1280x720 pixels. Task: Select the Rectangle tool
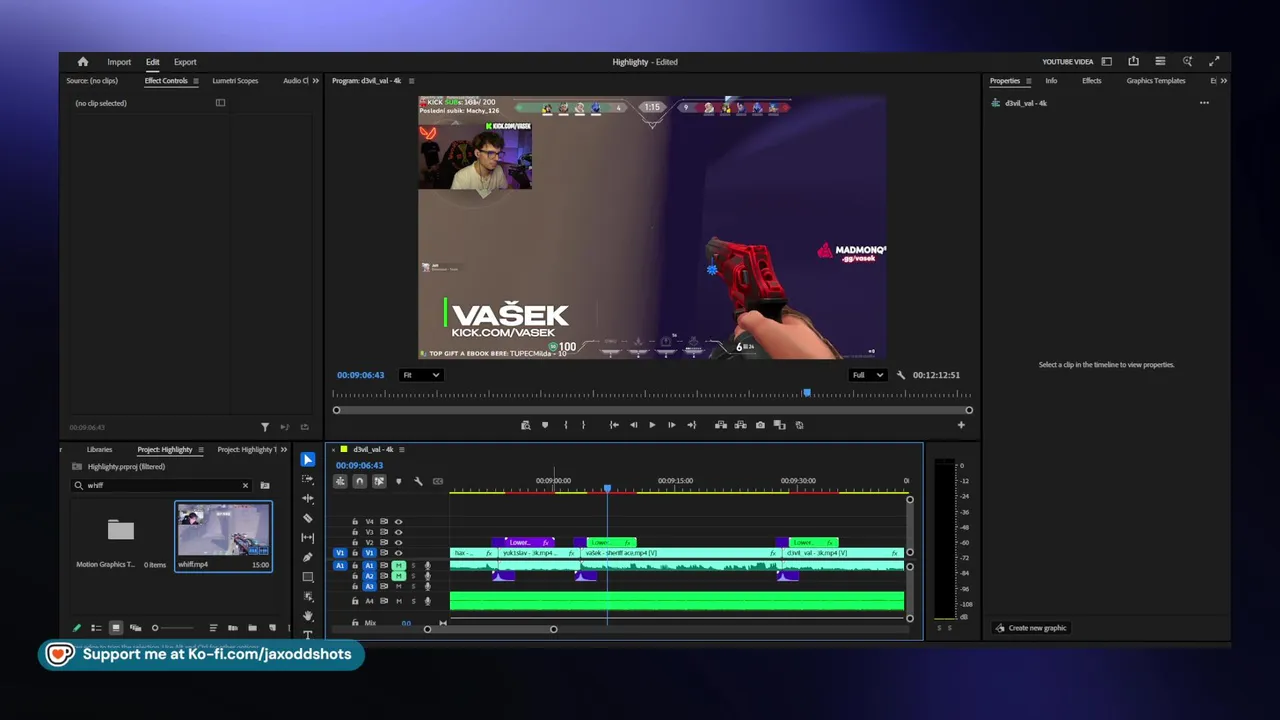(x=308, y=577)
